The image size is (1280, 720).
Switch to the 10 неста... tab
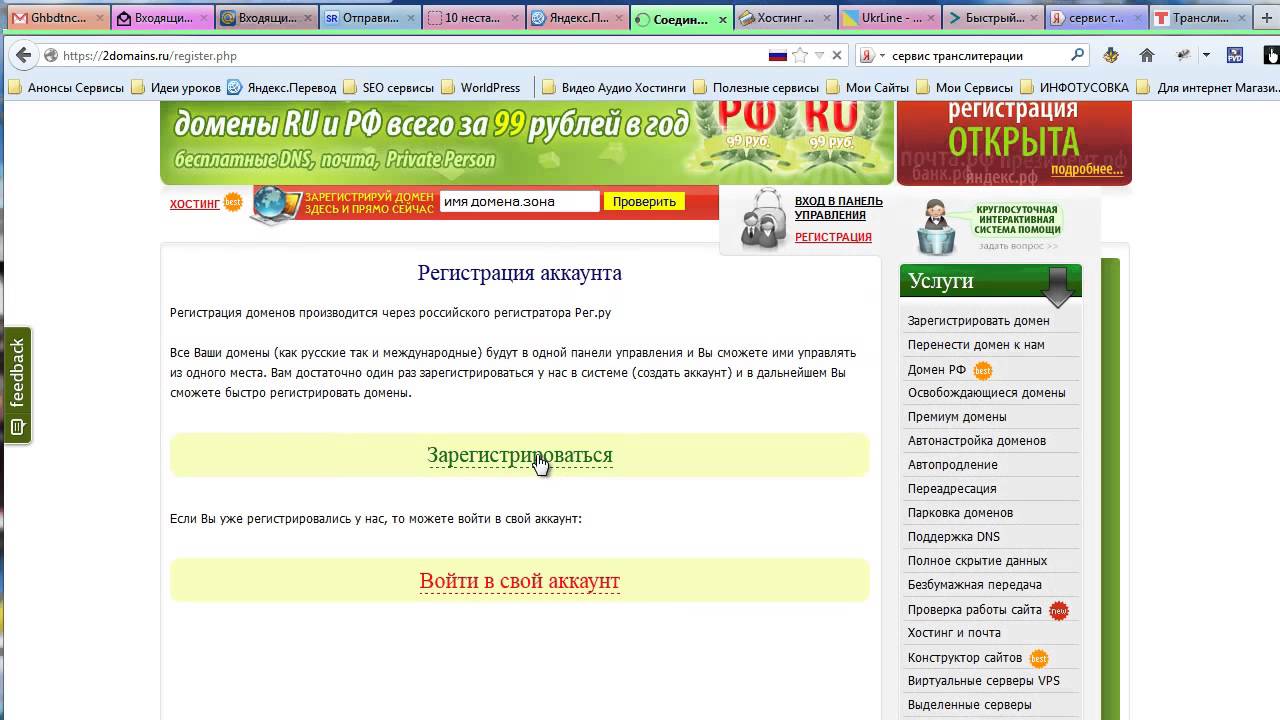coord(471,18)
